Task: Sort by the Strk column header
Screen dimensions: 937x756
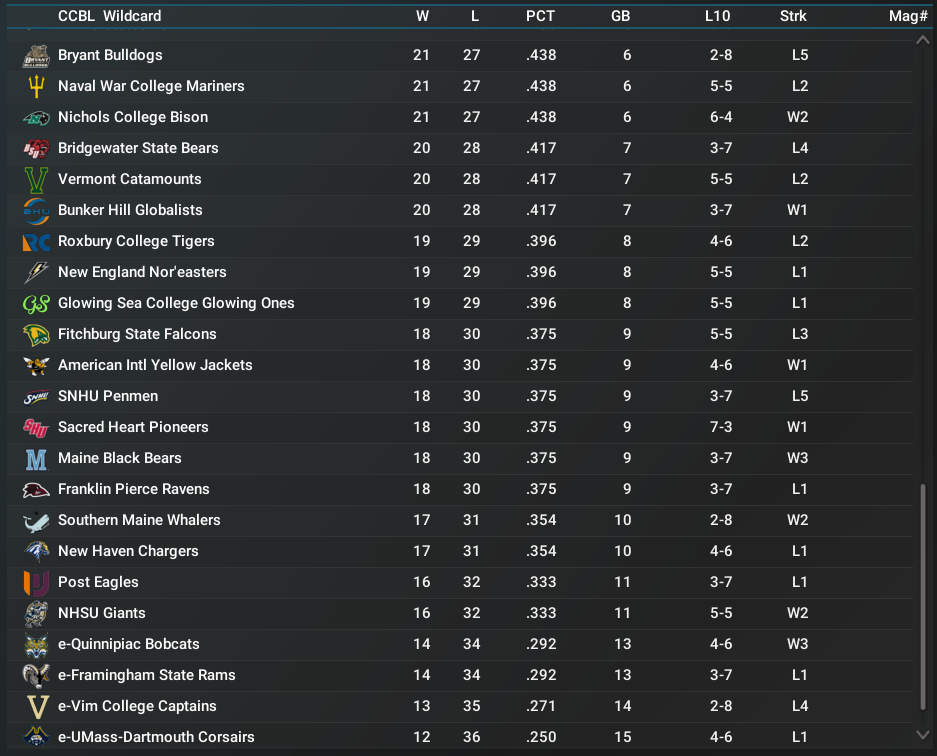Action: (793, 16)
